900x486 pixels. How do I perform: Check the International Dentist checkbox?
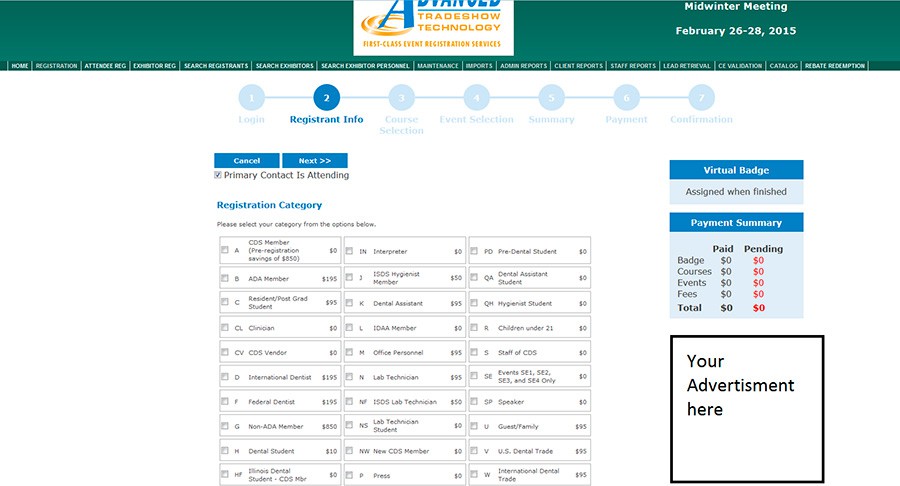point(225,377)
